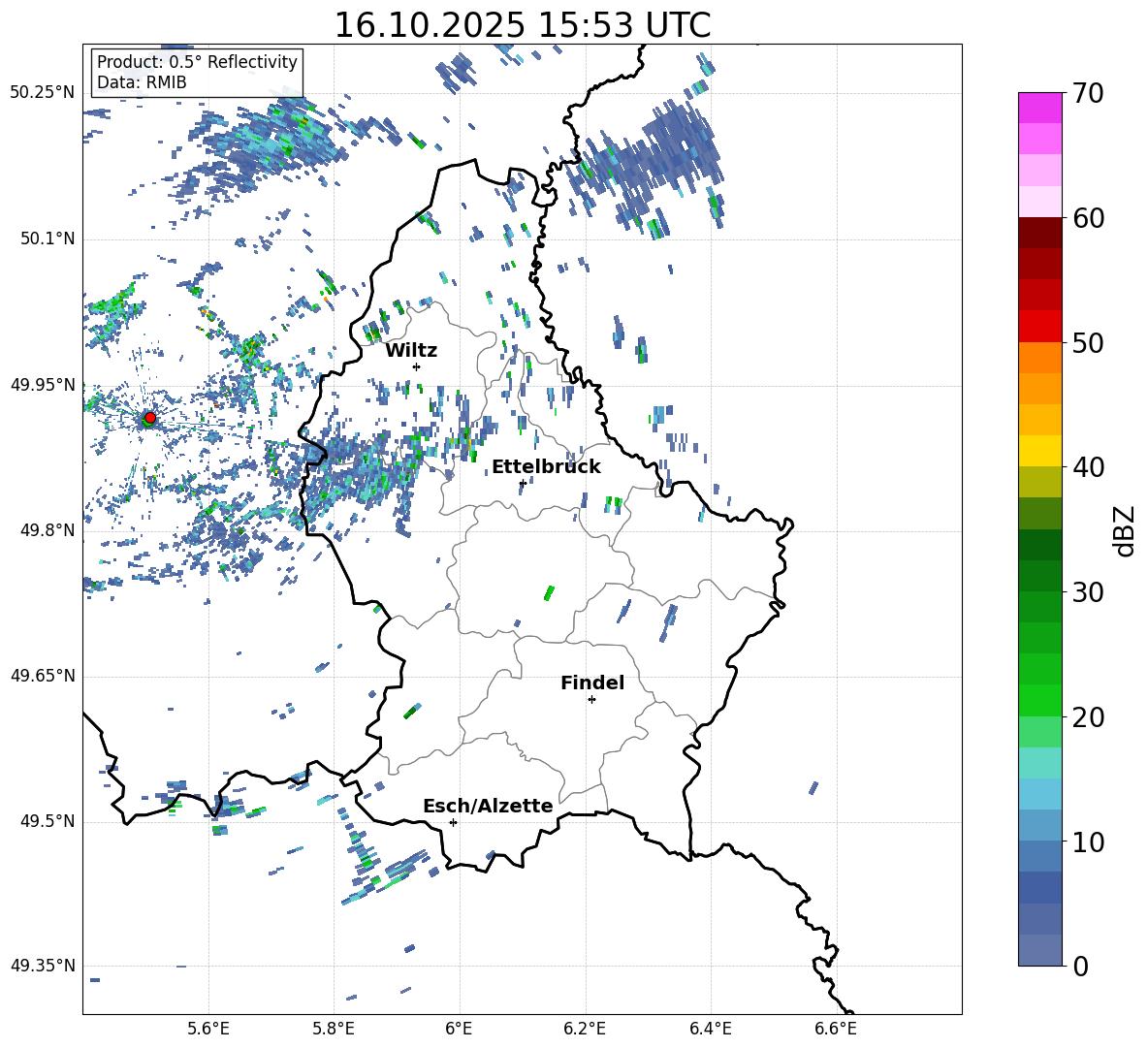Click the cross marker under Wiltz
The image size is (1148, 1048).
pyautogui.click(x=417, y=366)
